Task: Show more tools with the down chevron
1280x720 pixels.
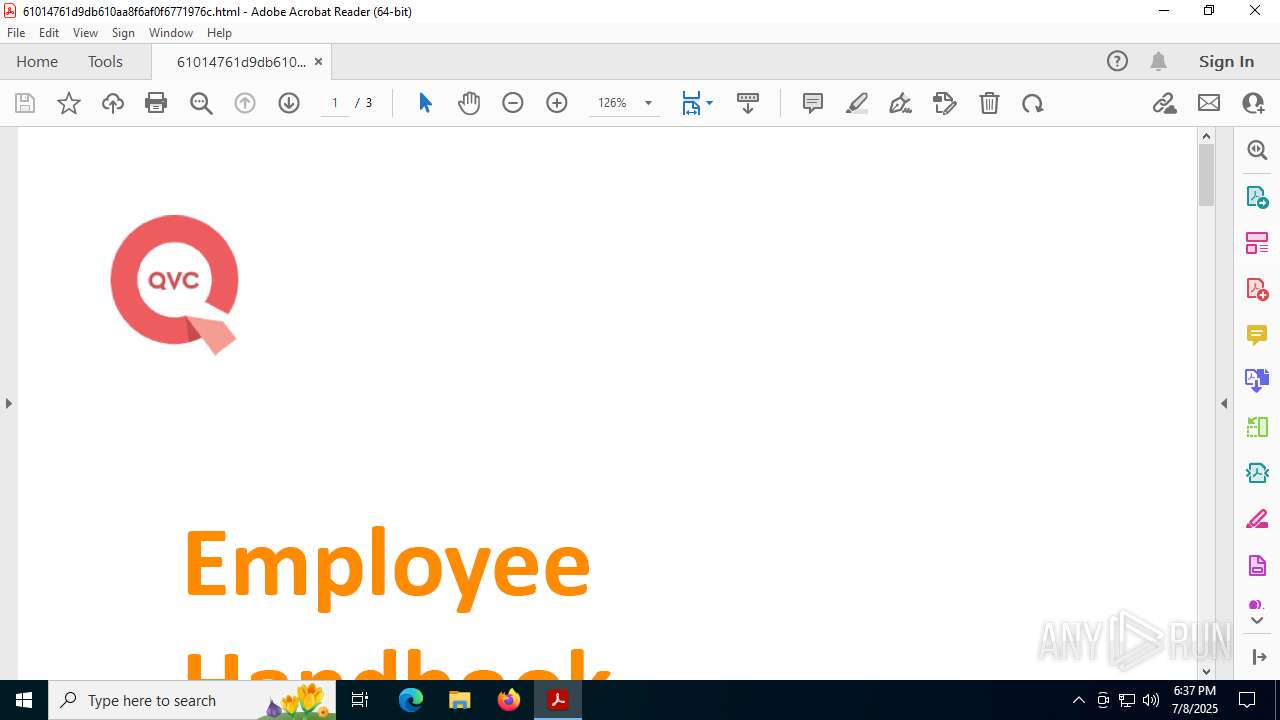Action: coord(1257,621)
